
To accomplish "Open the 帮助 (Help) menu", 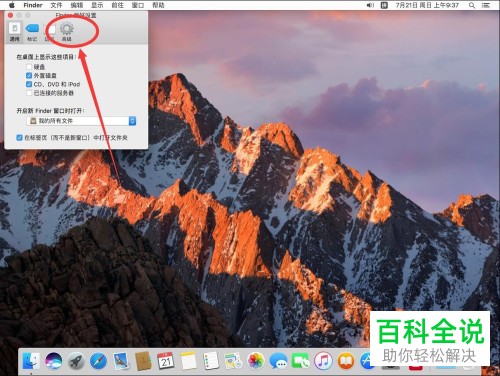I will pyautogui.click(x=158, y=5).
